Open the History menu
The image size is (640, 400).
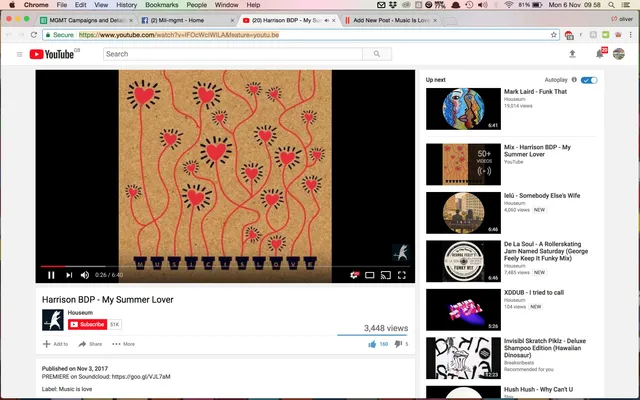tap(127, 5)
